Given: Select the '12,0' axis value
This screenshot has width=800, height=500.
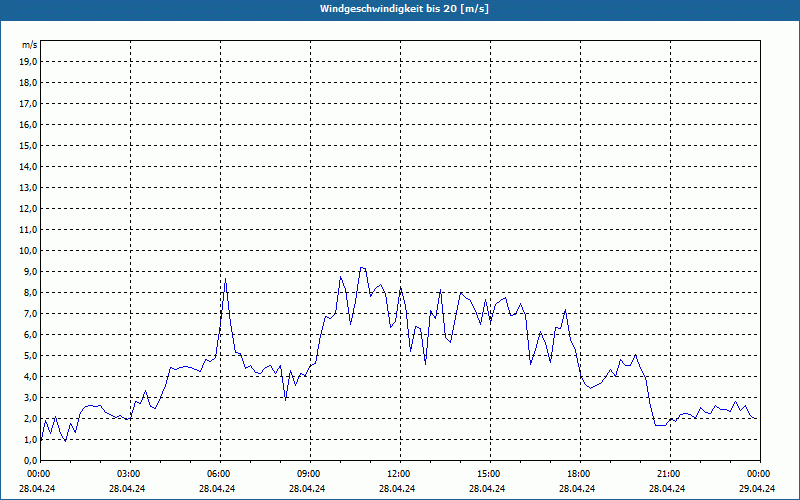Looking at the screenshot, I should 29,208.
